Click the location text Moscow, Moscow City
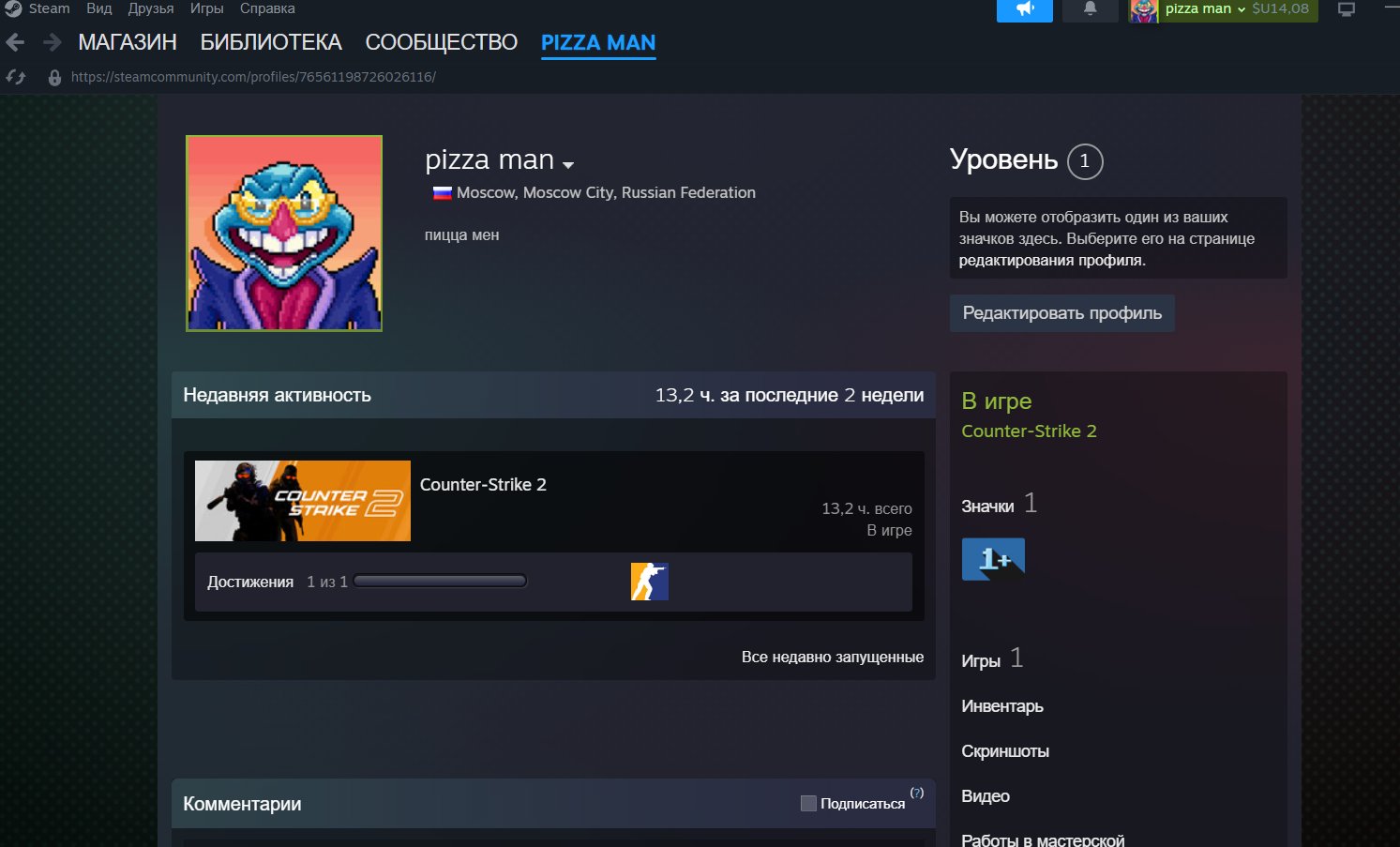Screen dimensions: 1400x847 pyautogui.click(x=606, y=192)
